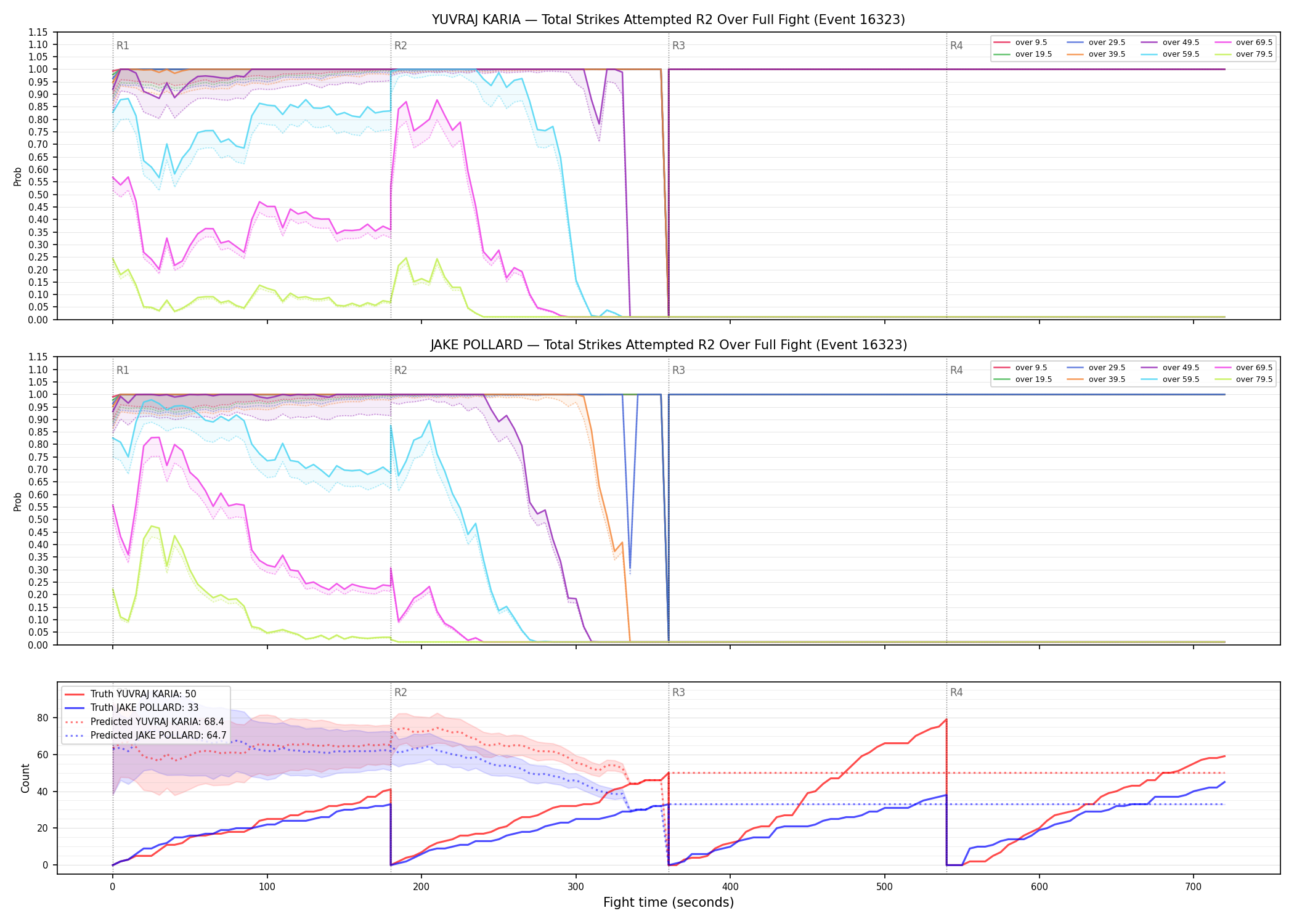Click the 'Prob' label of the YUVRAJ KARIA chart
The image size is (1294, 924).
[18, 176]
